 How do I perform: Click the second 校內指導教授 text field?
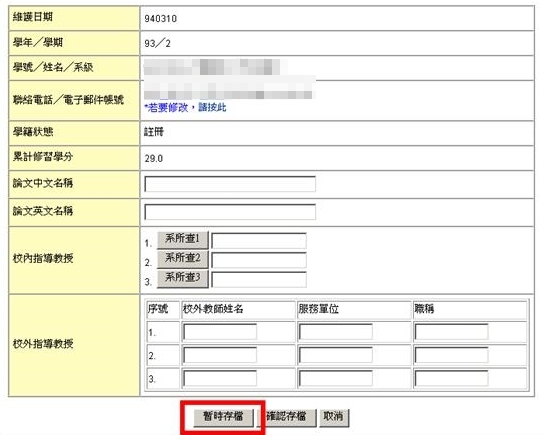click(259, 260)
